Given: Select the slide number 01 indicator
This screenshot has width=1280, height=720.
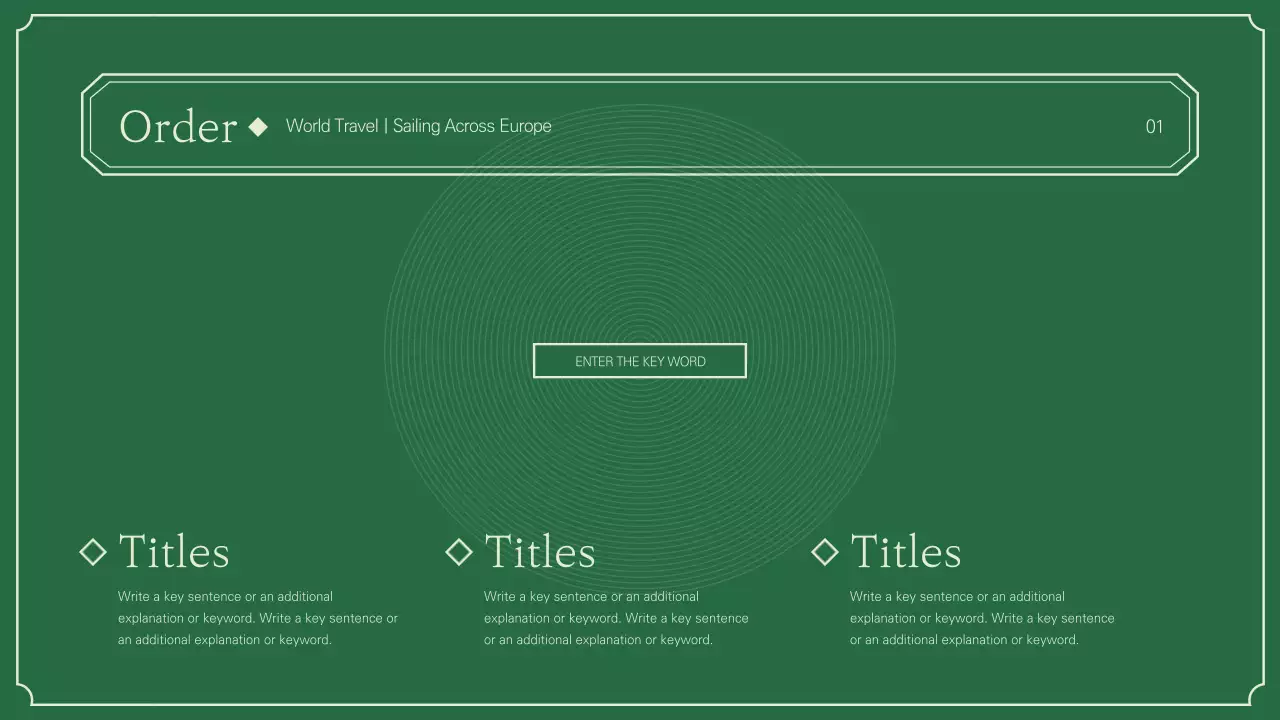Looking at the screenshot, I should 1155,127.
